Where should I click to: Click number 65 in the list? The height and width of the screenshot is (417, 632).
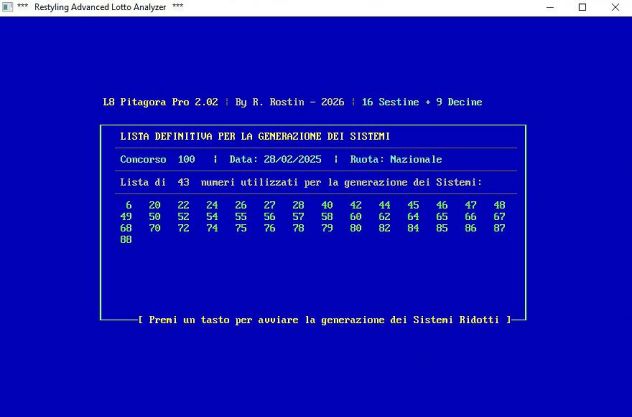[x=442, y=217]
